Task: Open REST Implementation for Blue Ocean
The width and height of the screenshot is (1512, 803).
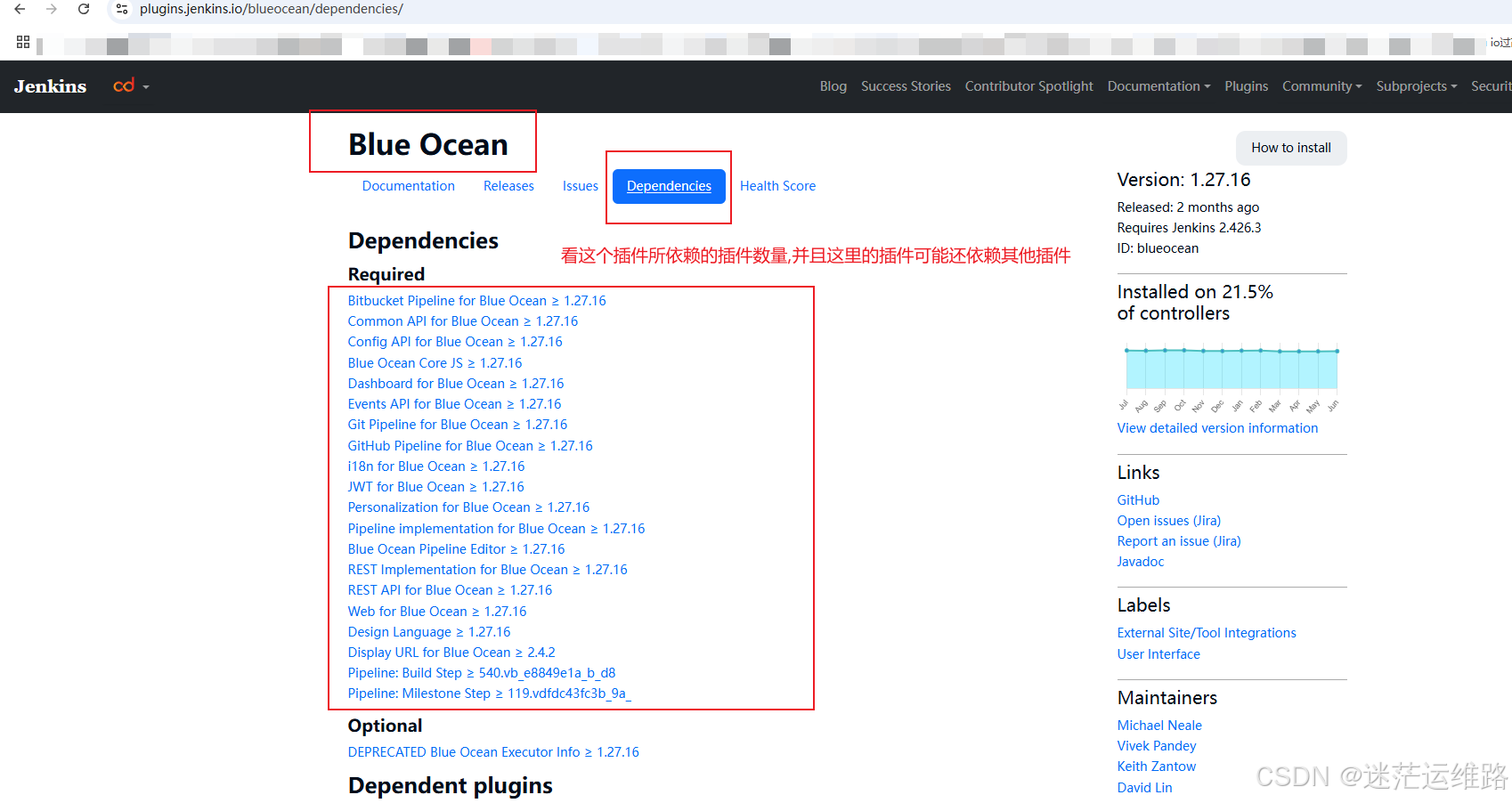Action: click(487, 570)
